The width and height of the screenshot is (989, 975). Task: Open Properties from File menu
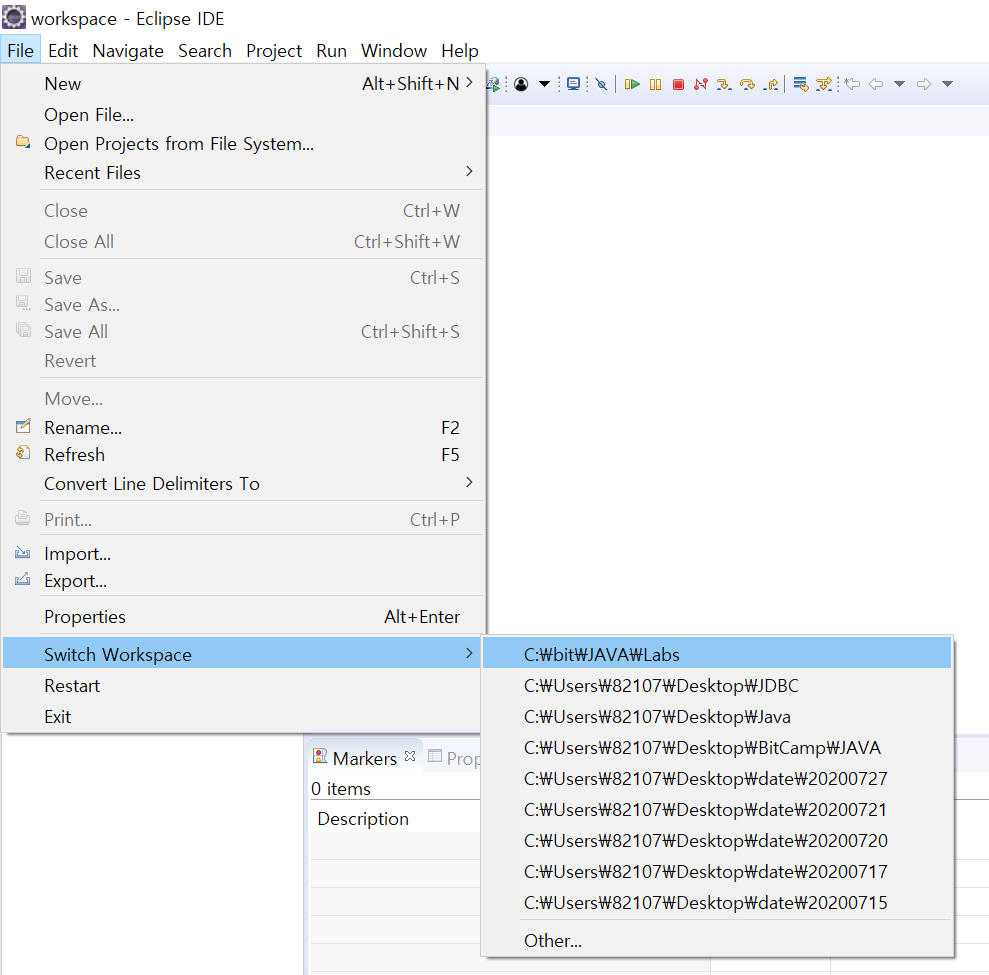coord(243,617)
